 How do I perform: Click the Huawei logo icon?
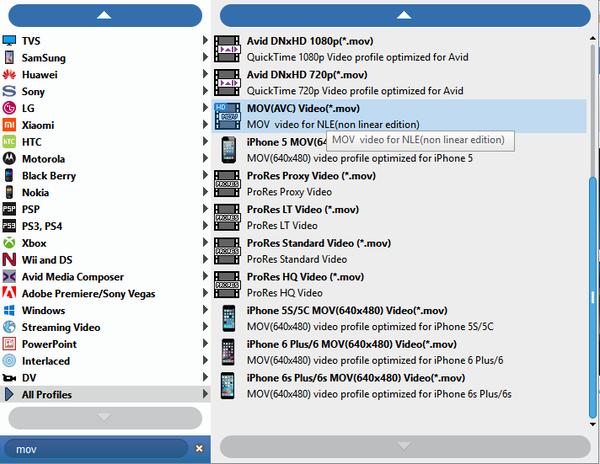(10, 75)
